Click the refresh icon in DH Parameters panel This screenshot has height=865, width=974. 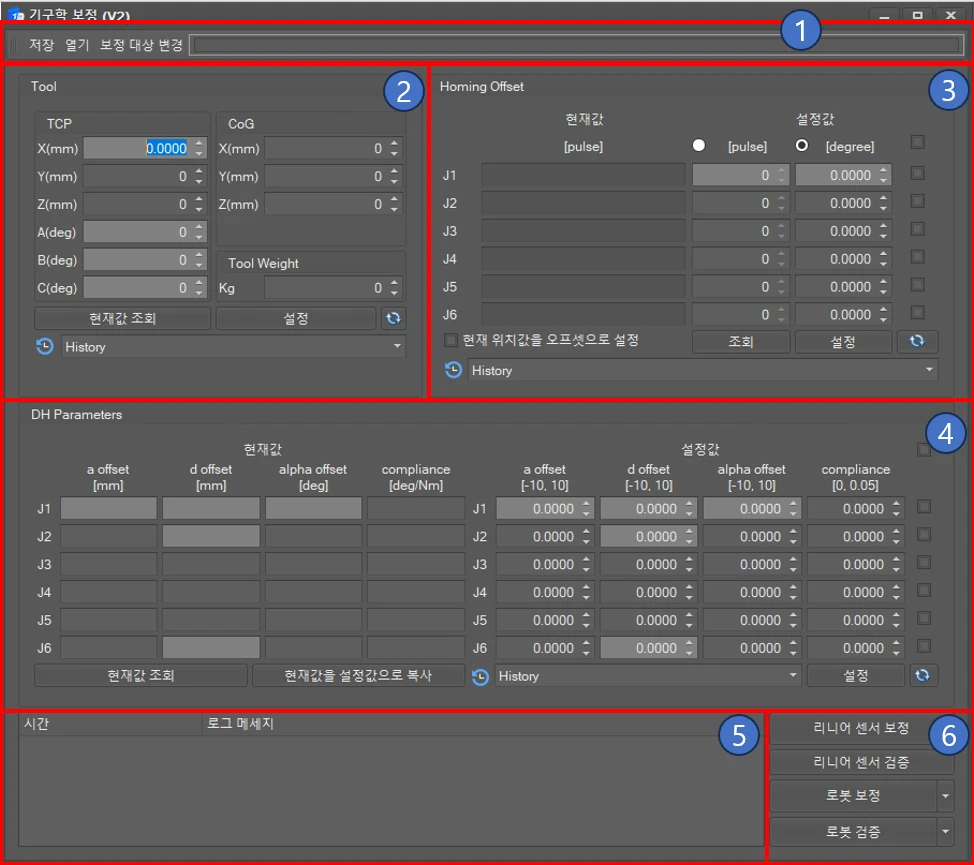924,676
